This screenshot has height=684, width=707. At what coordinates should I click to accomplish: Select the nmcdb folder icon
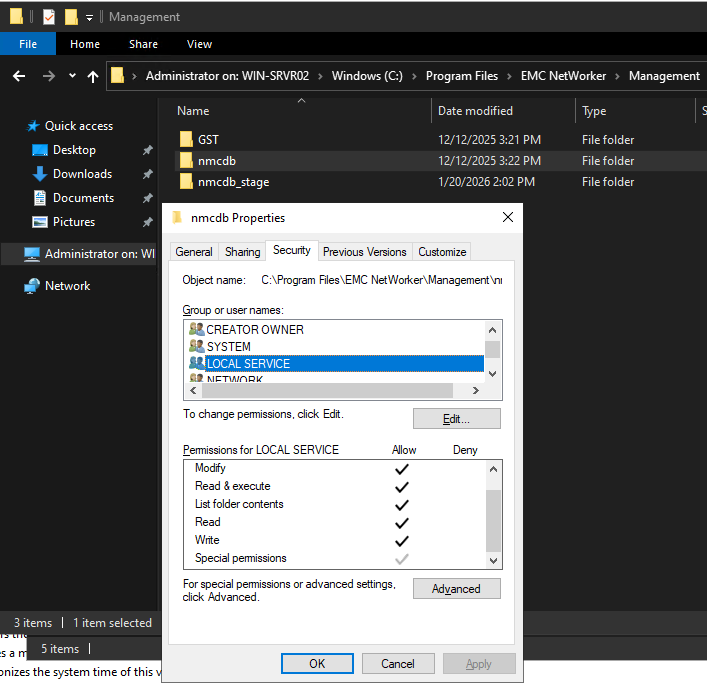click(186, 161)
